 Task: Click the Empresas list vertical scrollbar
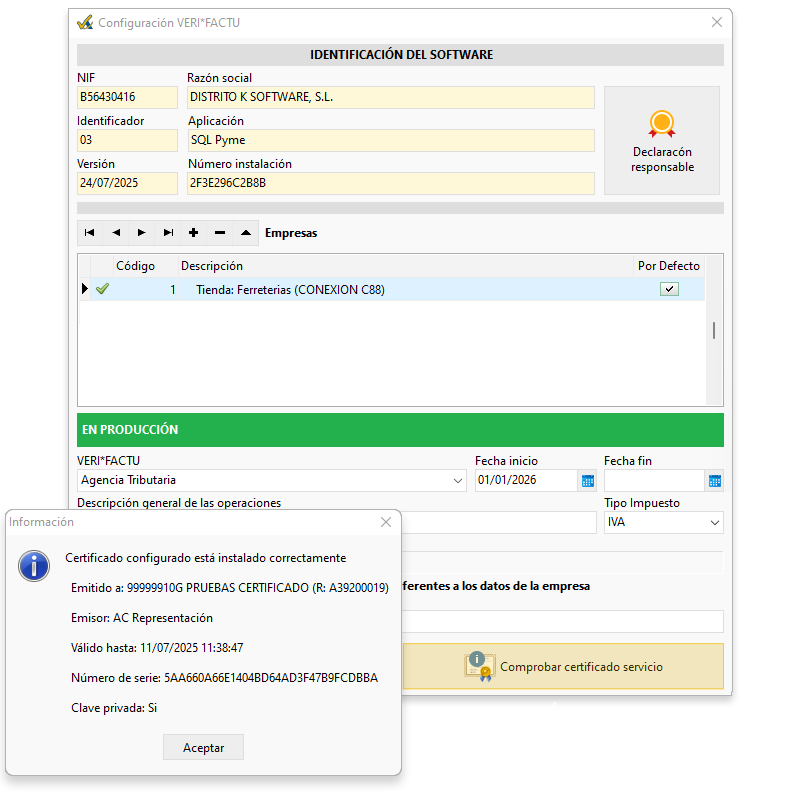point(713,331)
